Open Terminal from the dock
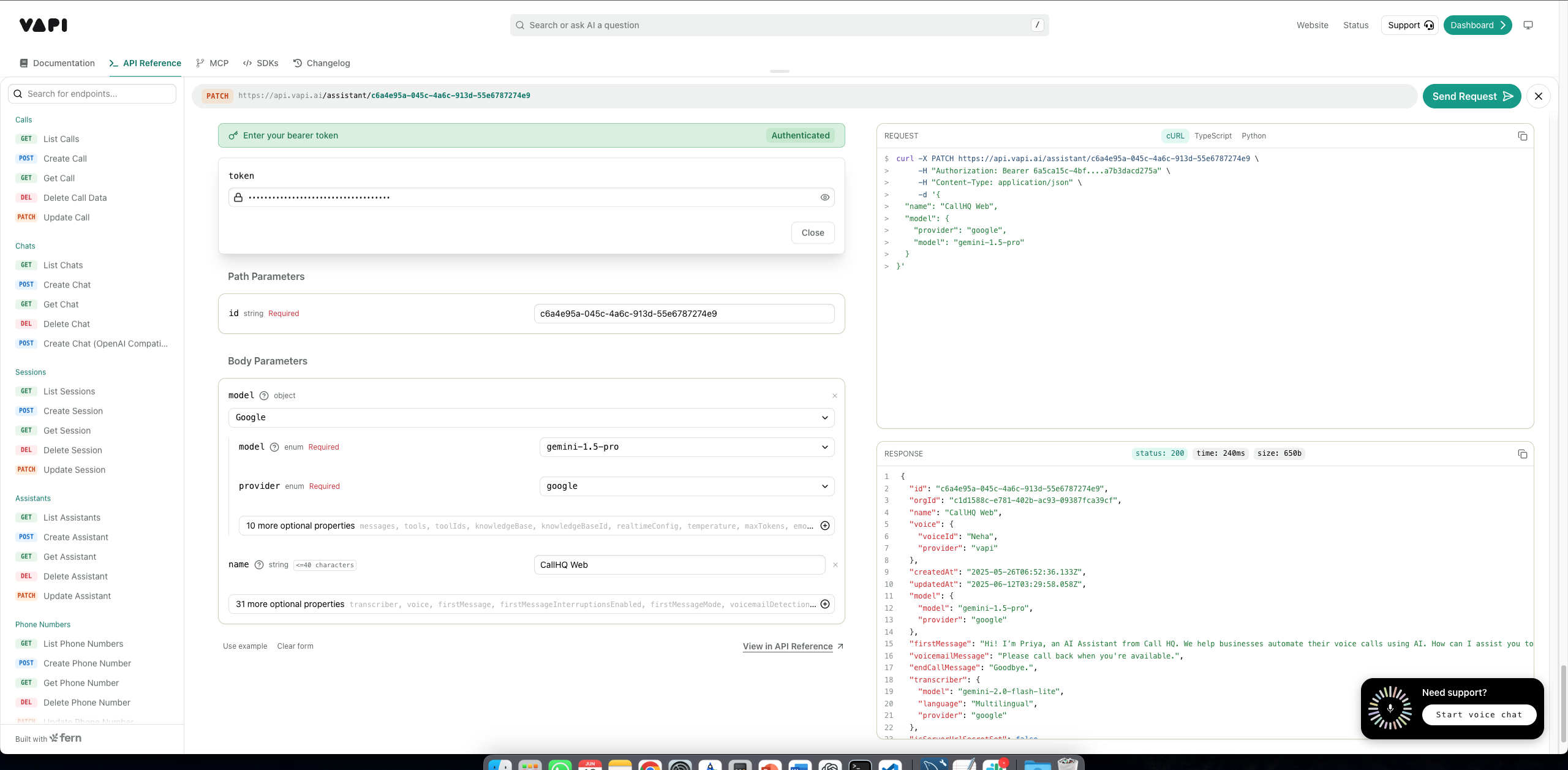The height and width of the screenshot is (770, 1568). 860,766
